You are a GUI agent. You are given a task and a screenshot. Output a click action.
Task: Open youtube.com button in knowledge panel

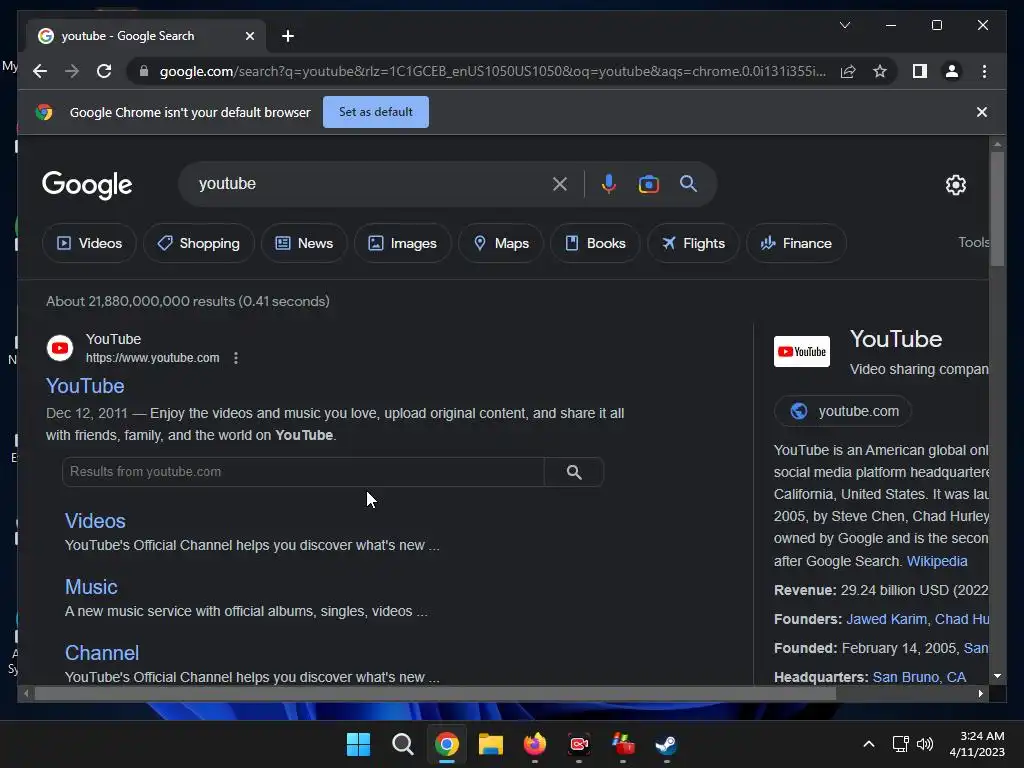pyautogui.click(x=842, y=411)
